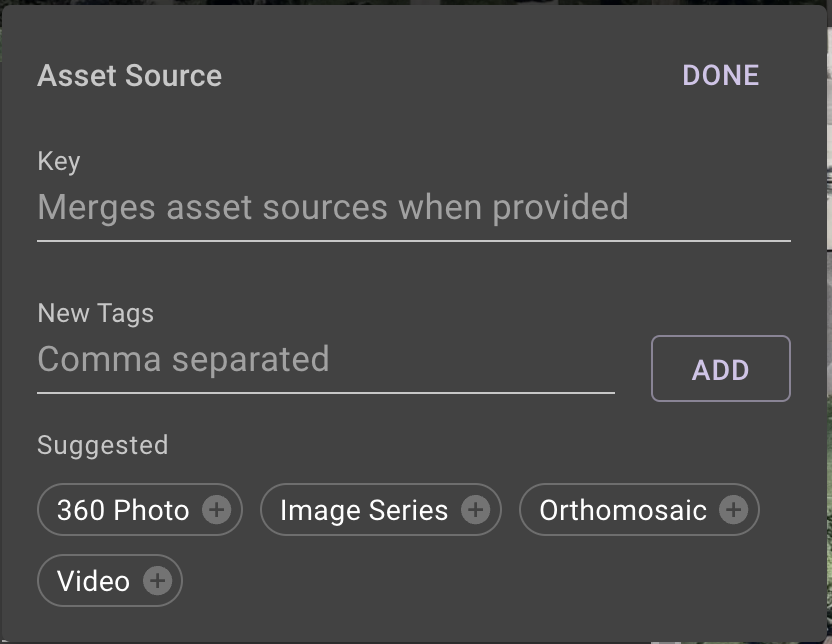Click the New Tags label

click(x=95, y=313)
